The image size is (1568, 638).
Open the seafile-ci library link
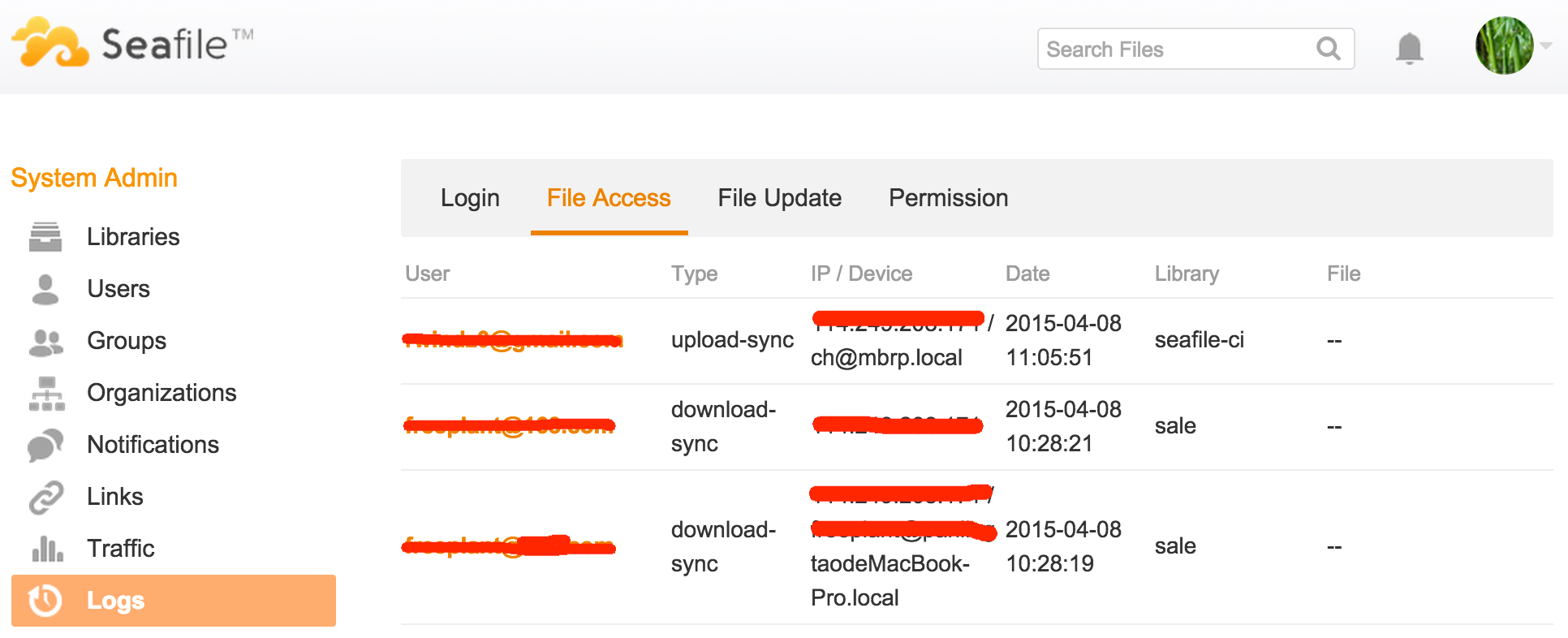pos(1199,340)
